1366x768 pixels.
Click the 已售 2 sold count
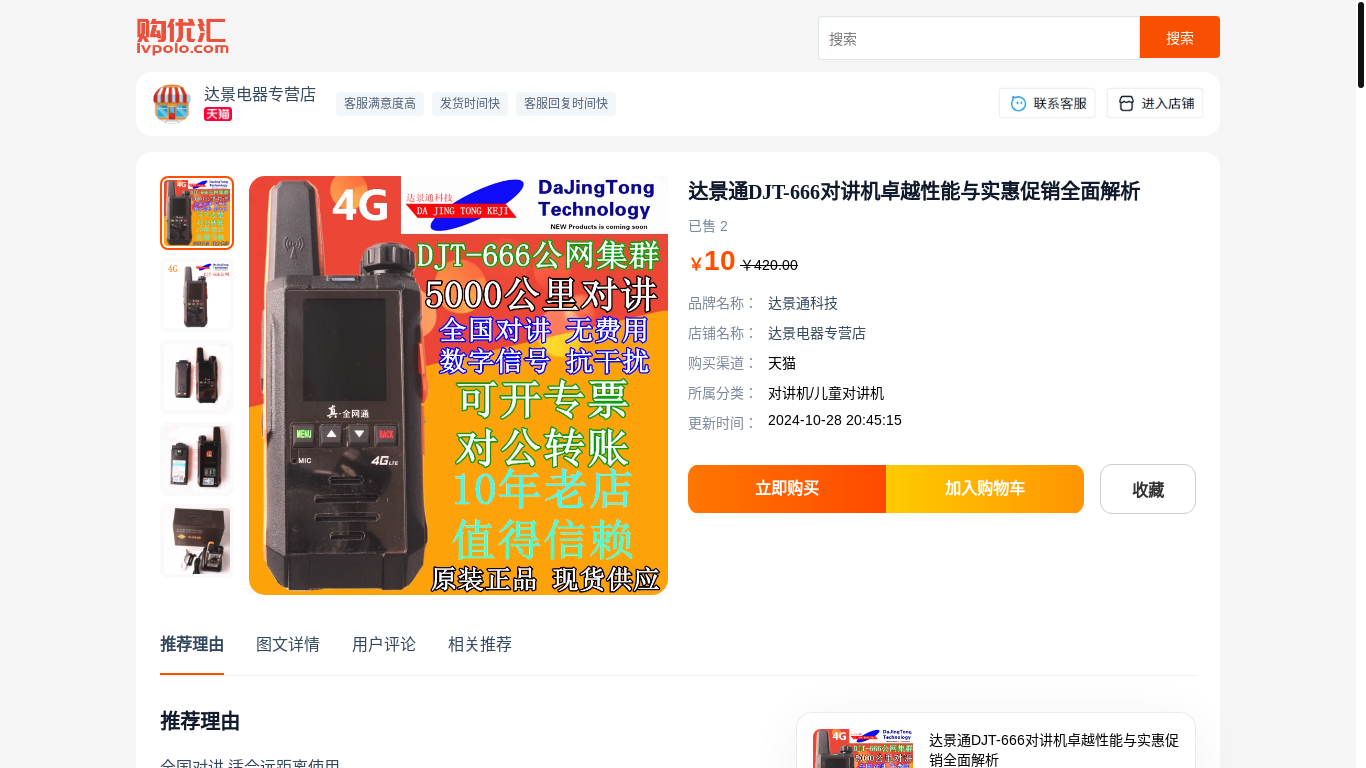coord(708,226)
